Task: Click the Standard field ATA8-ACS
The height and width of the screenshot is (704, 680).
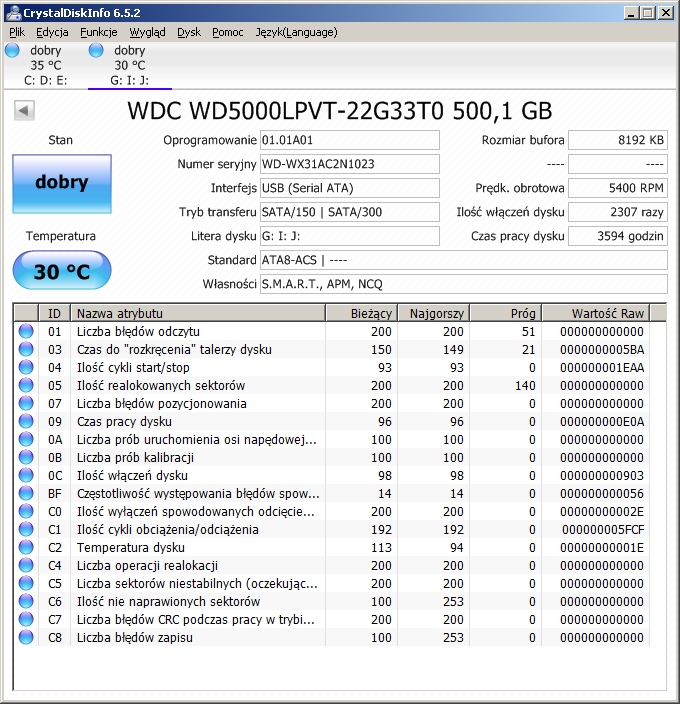Action: (464, 260)
